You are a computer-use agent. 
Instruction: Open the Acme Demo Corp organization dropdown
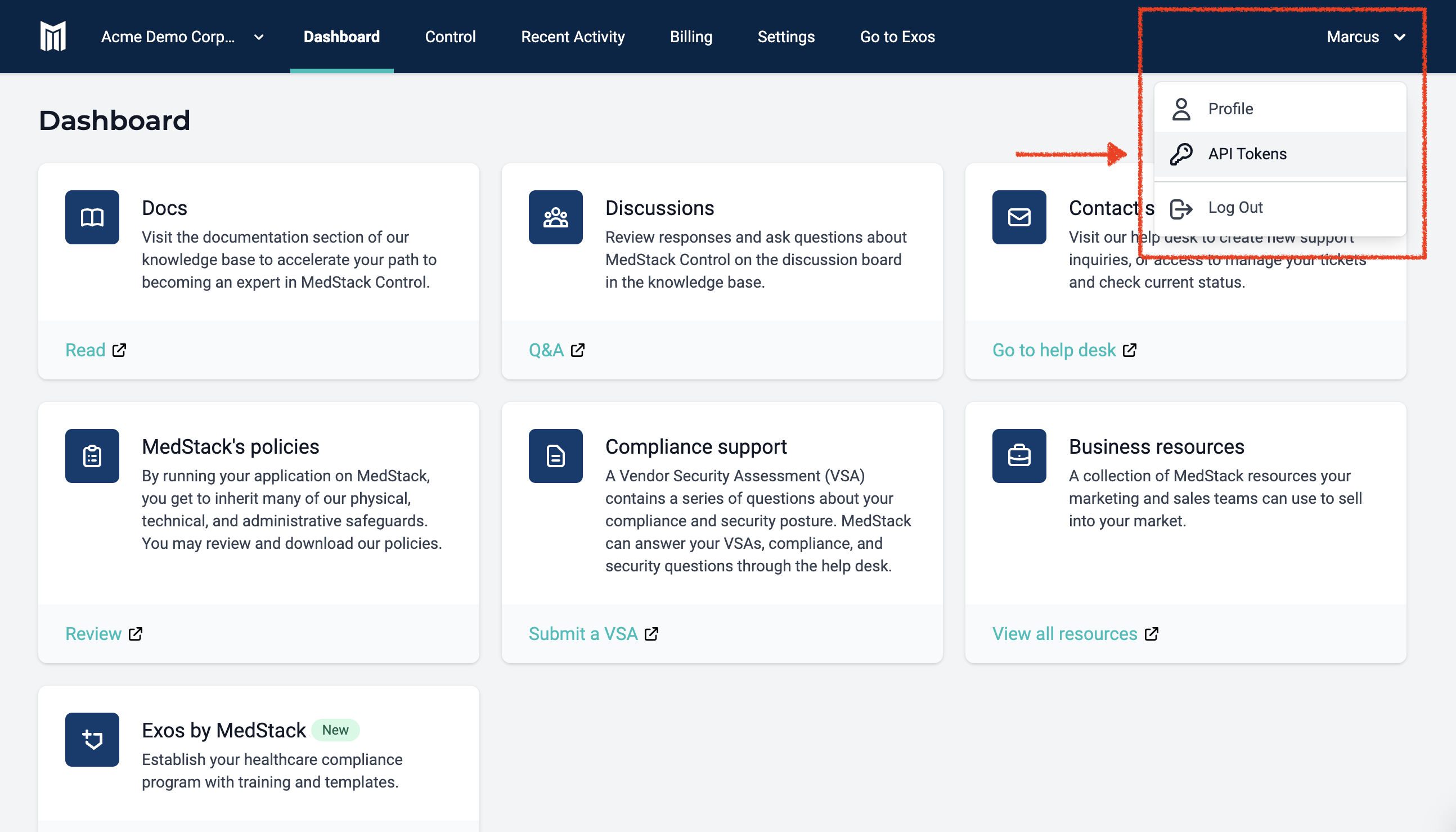coord(183,37)
